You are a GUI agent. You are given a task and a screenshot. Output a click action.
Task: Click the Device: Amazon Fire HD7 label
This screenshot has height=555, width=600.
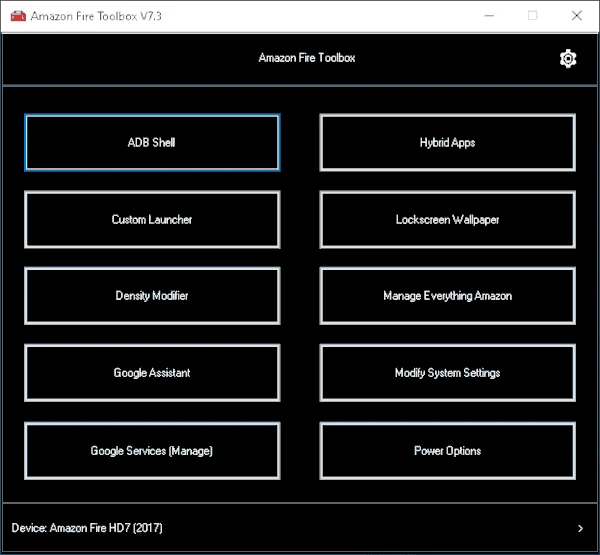87,528
